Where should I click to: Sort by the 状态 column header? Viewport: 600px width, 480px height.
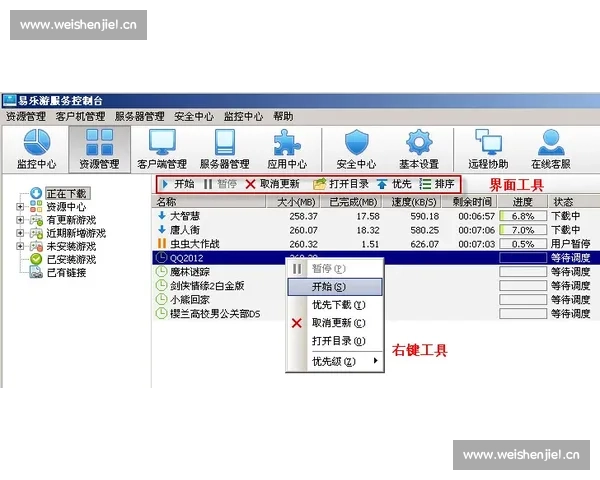574,202
